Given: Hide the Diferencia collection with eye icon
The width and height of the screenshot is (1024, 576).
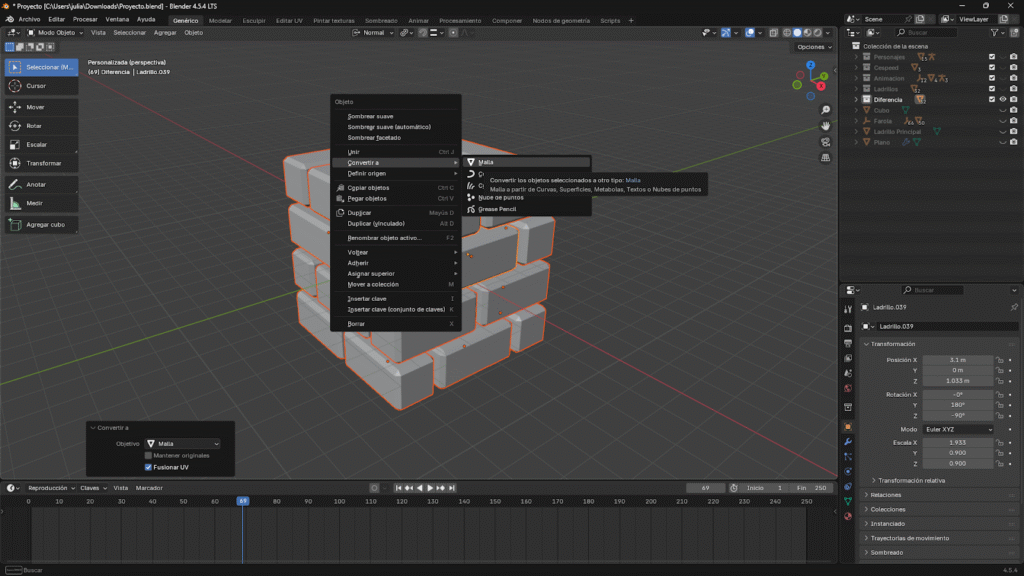Looking at the screenshot, I should click(x=1002, y=100).
